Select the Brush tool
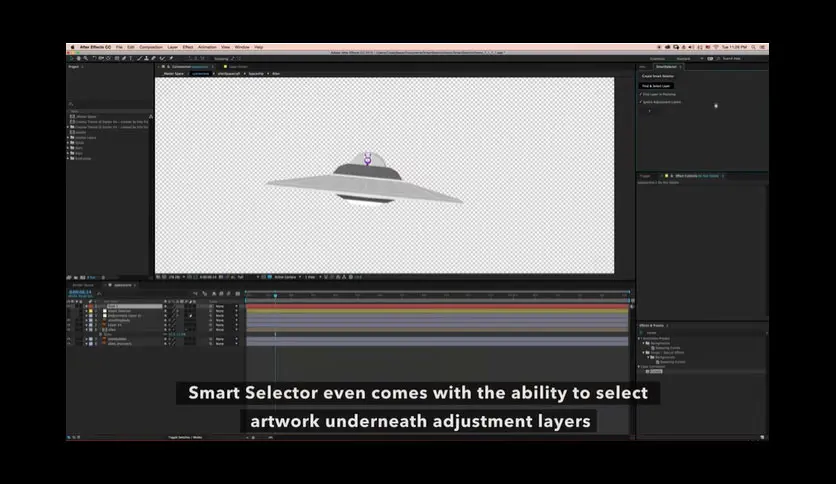 tap(140, 59)
